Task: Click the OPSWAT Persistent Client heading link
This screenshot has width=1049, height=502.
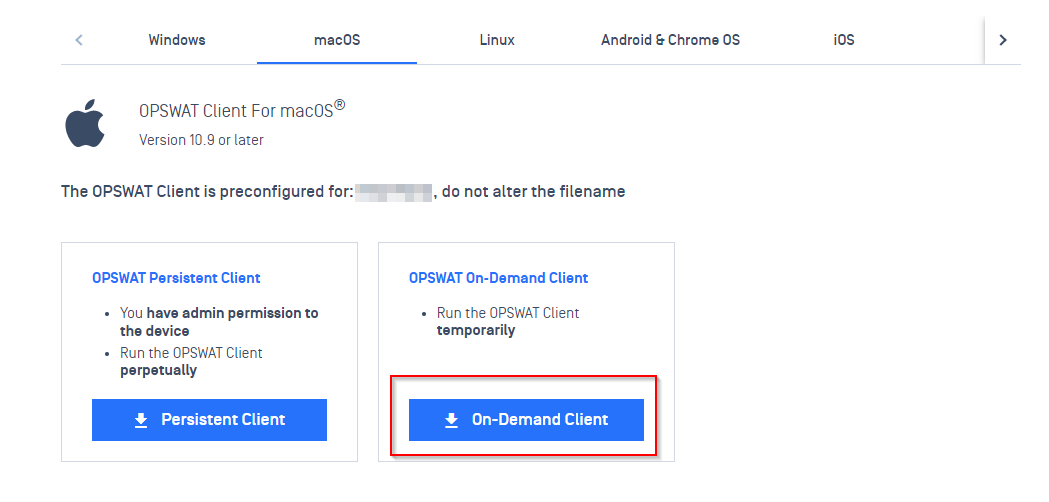Action: click(177, 278)
